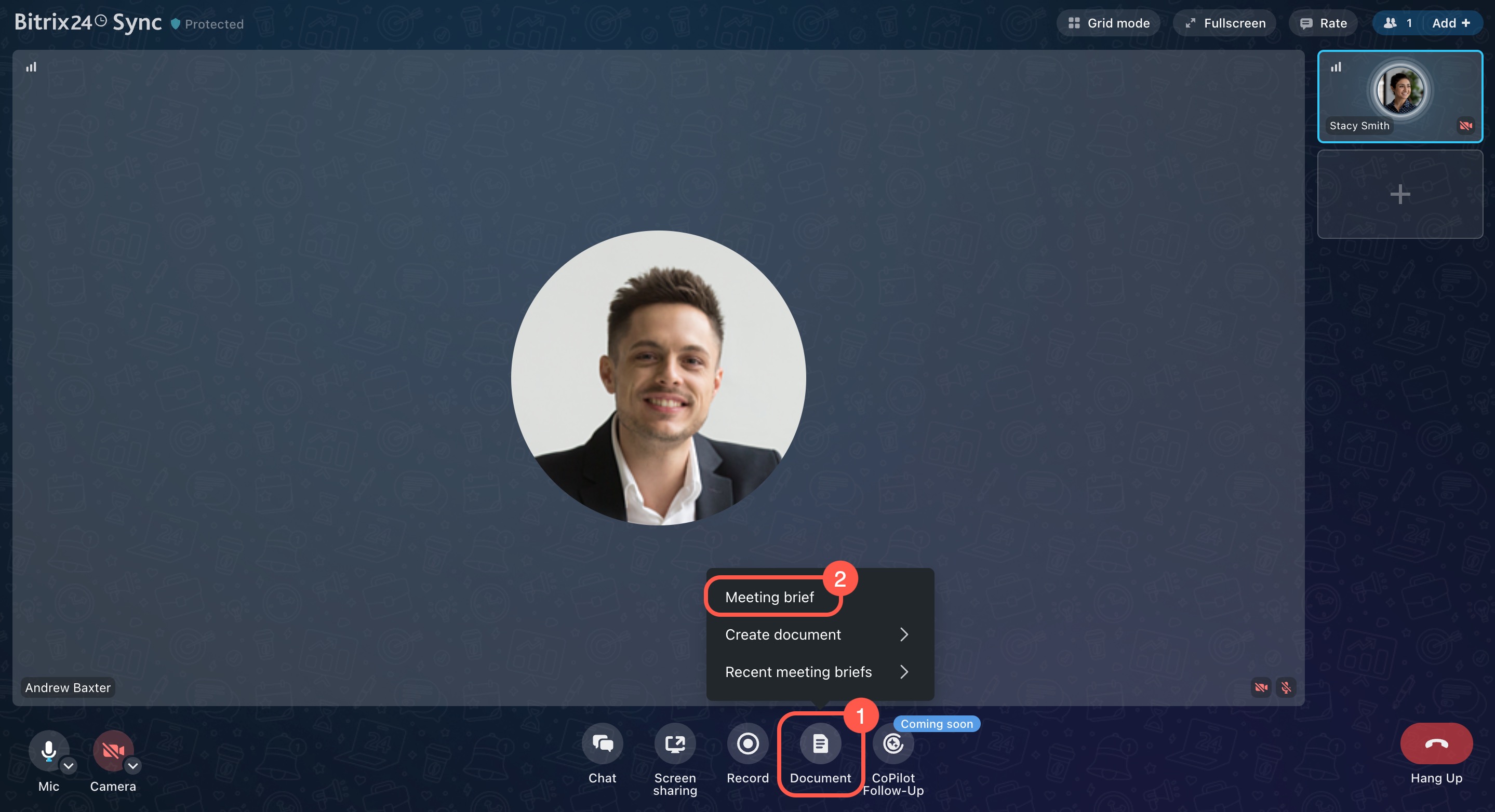Turn on the camera
The width and height of the screenshot is (1495, 812).
click(x=113, y=751)
